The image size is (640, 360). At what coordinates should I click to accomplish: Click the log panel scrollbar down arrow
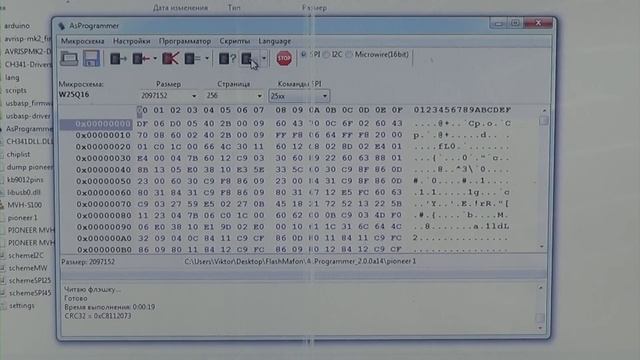[540, 329]
